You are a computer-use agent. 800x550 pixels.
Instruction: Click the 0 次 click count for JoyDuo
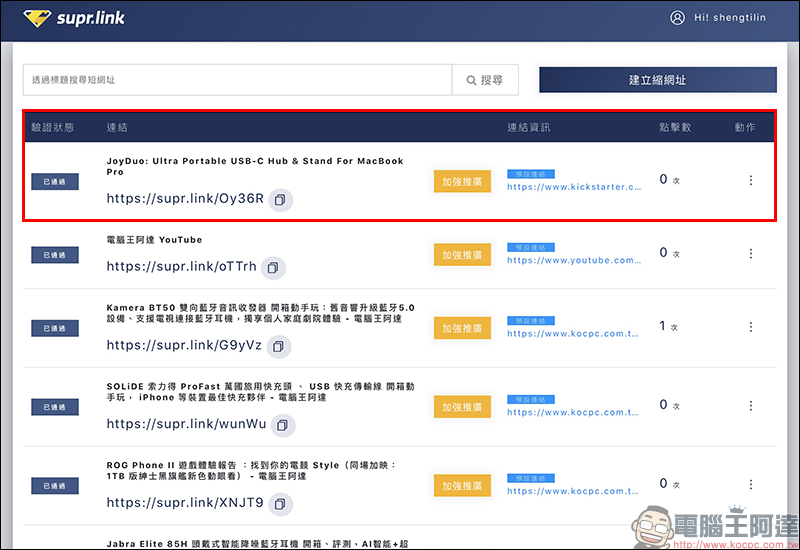(669, 180)
